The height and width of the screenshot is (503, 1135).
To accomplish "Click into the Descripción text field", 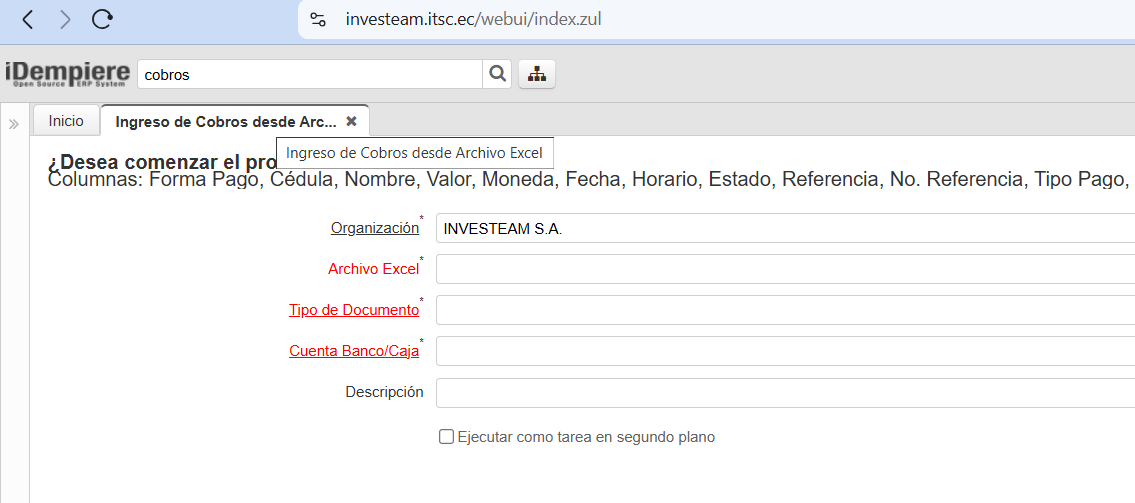I will point(785,392).
